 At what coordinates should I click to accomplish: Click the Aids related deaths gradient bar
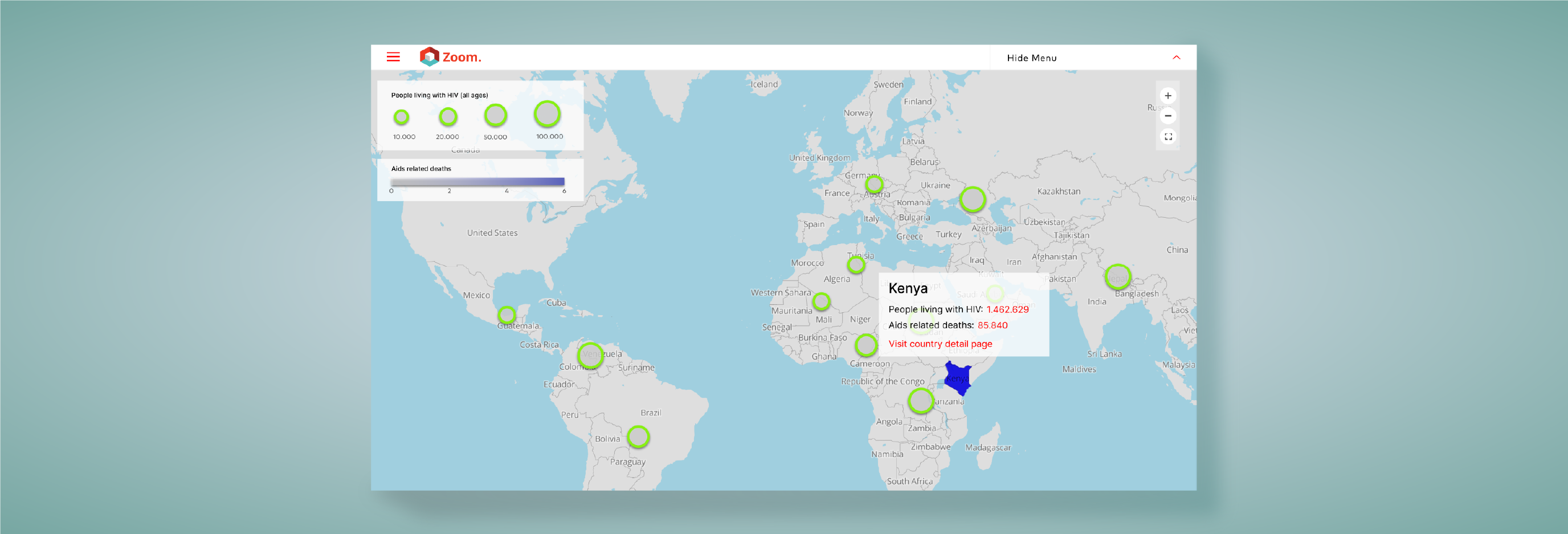coord(477,181)
